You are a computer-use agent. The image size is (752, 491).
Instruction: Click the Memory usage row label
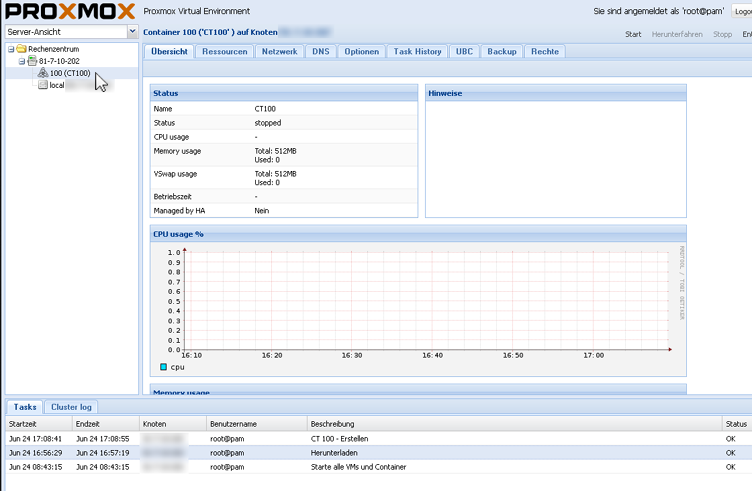pyautogui.click(x=177, y=151)
